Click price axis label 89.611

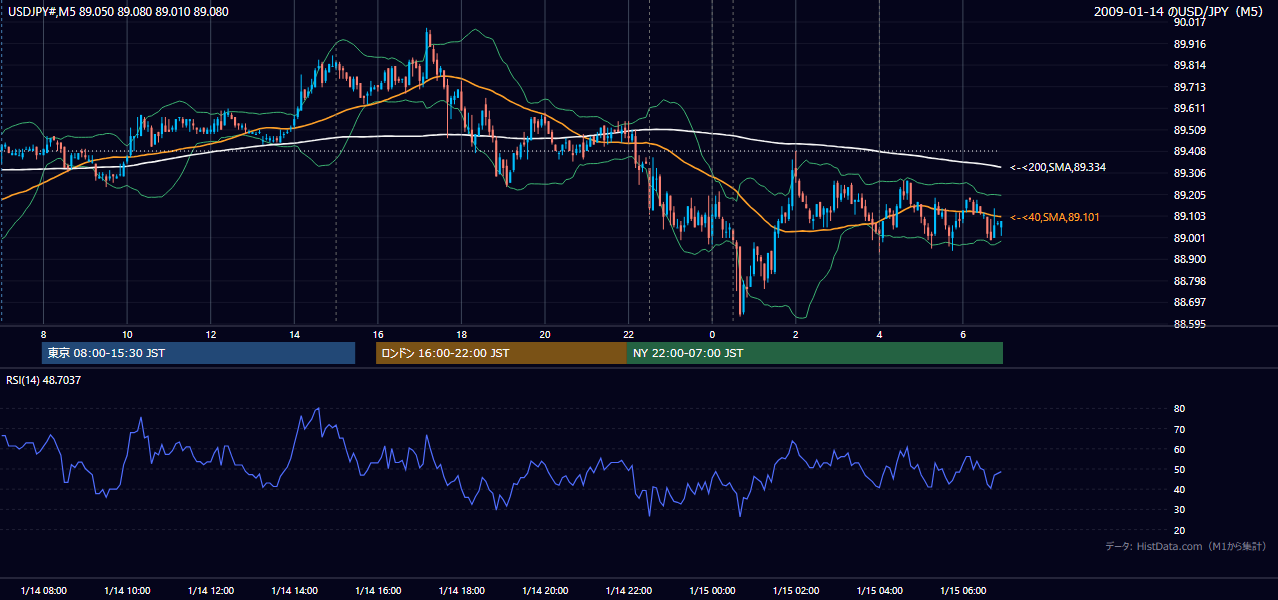tap(1190, 108)
